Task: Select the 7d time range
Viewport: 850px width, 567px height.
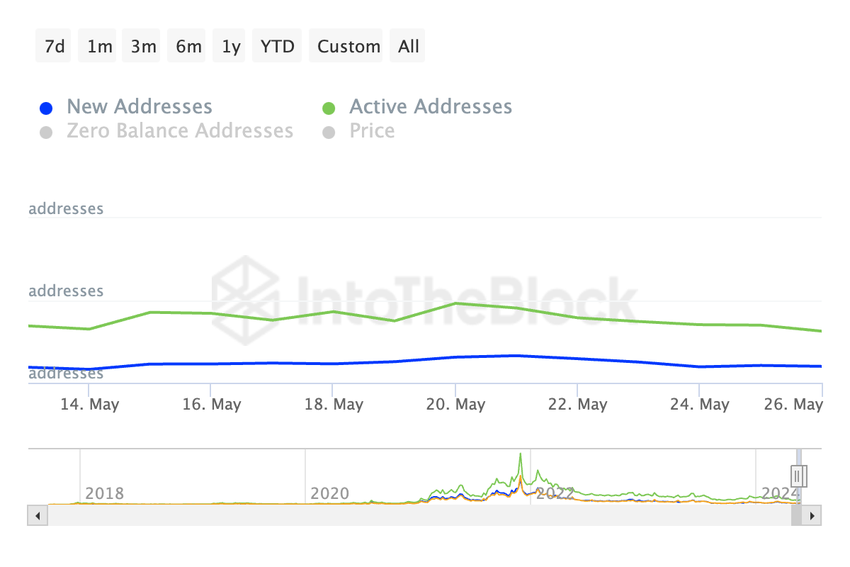Action: pos(55,46)
